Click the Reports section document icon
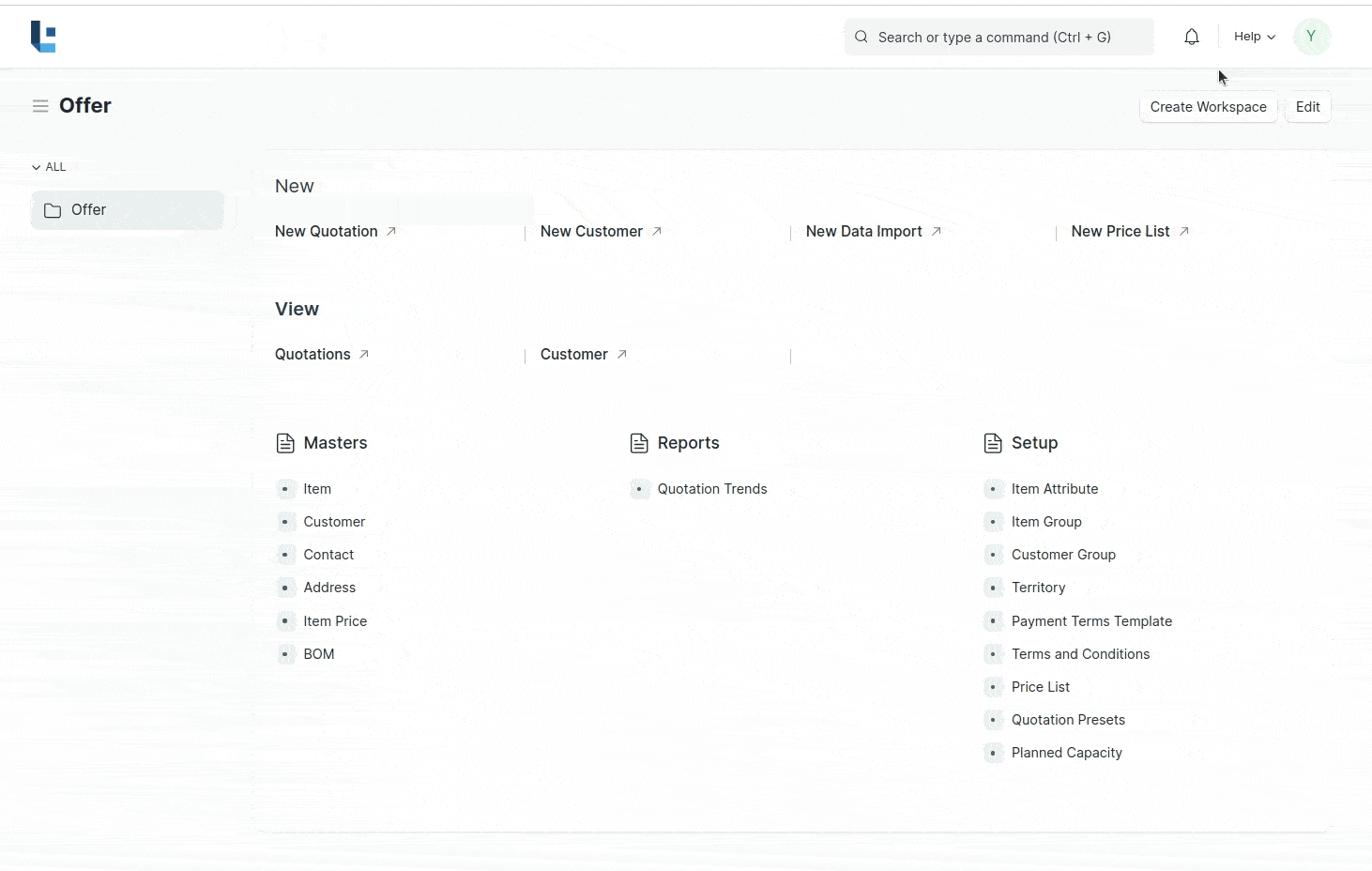1372x871 pixels. 639,443
